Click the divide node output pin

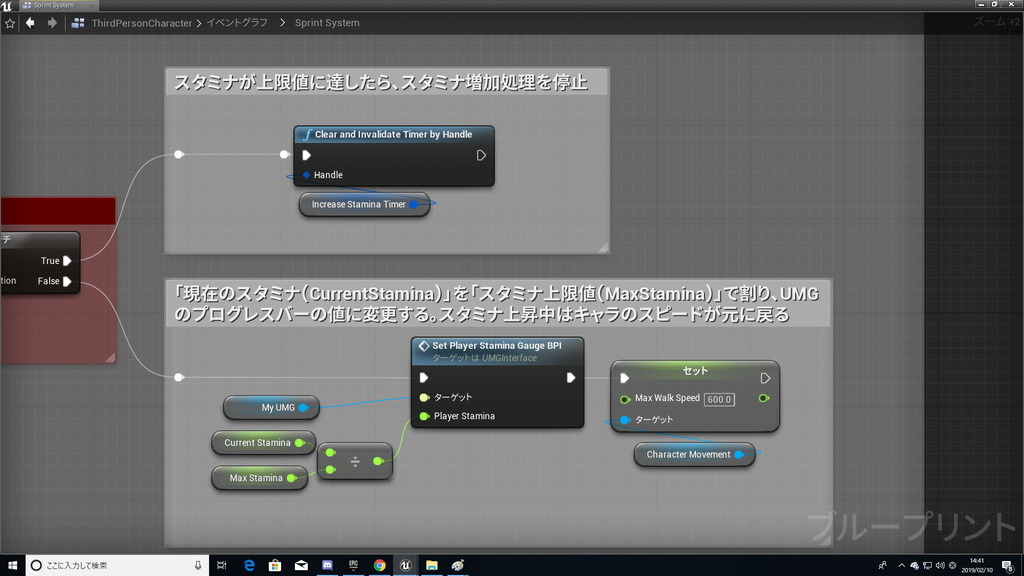377,461
